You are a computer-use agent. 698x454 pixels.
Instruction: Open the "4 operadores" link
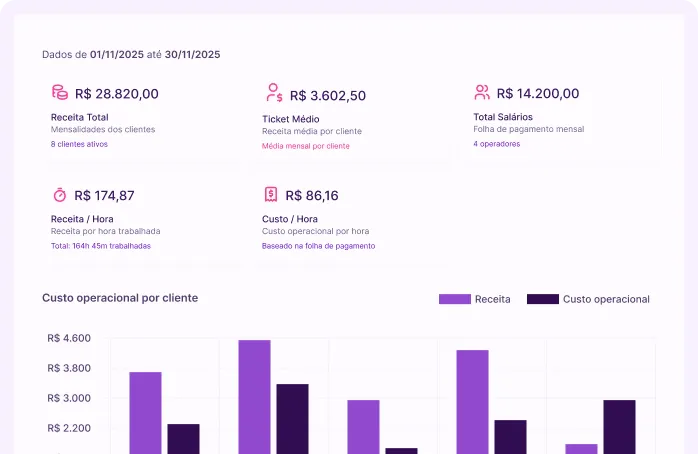point(496,144)
